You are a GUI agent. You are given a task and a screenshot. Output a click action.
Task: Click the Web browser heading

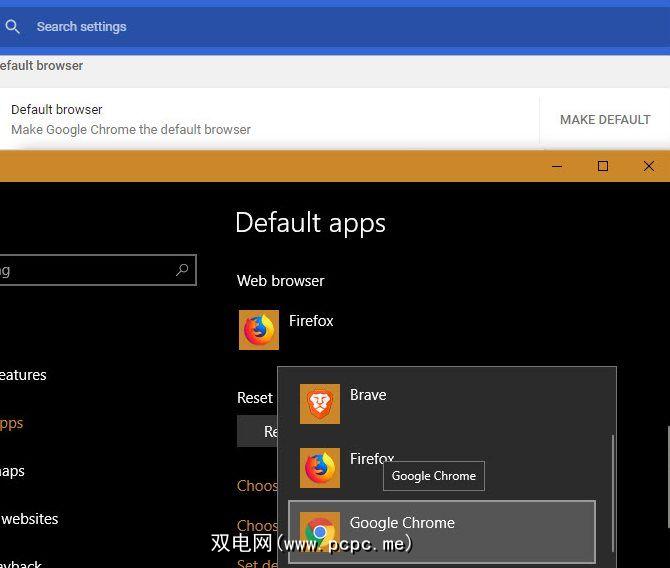(x=280, y=281)
